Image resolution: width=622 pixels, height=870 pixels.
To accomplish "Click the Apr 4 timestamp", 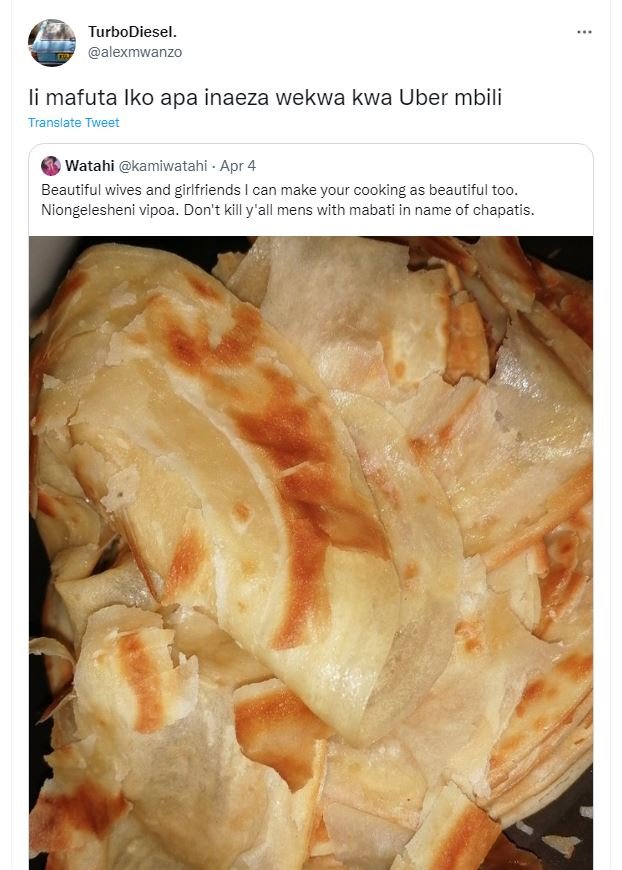I will [x=238, y=165].
